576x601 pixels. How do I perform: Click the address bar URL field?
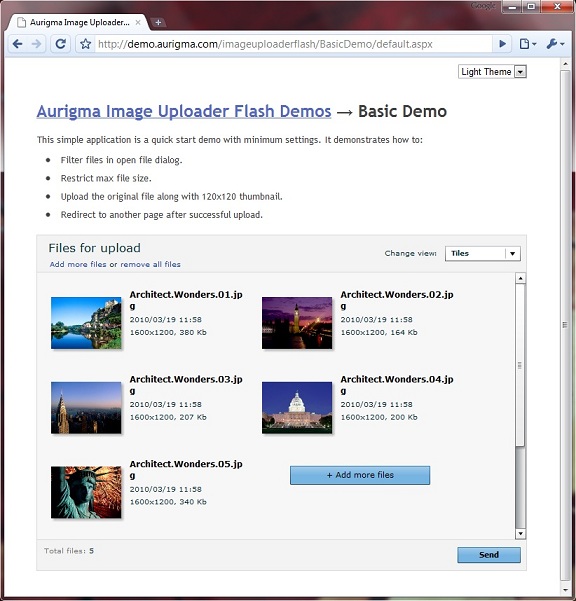click(293, 44)
